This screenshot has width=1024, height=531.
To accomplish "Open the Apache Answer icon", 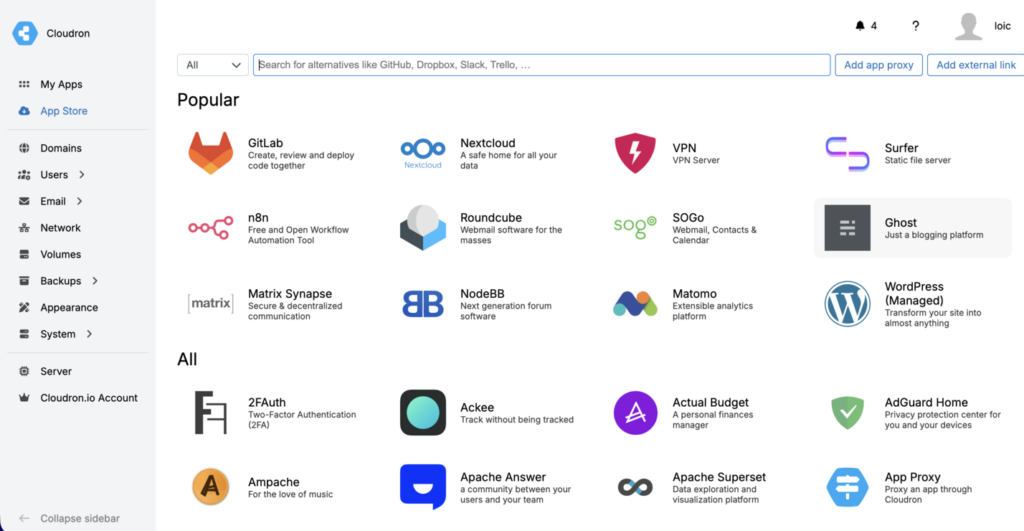I will coord(423,487).
